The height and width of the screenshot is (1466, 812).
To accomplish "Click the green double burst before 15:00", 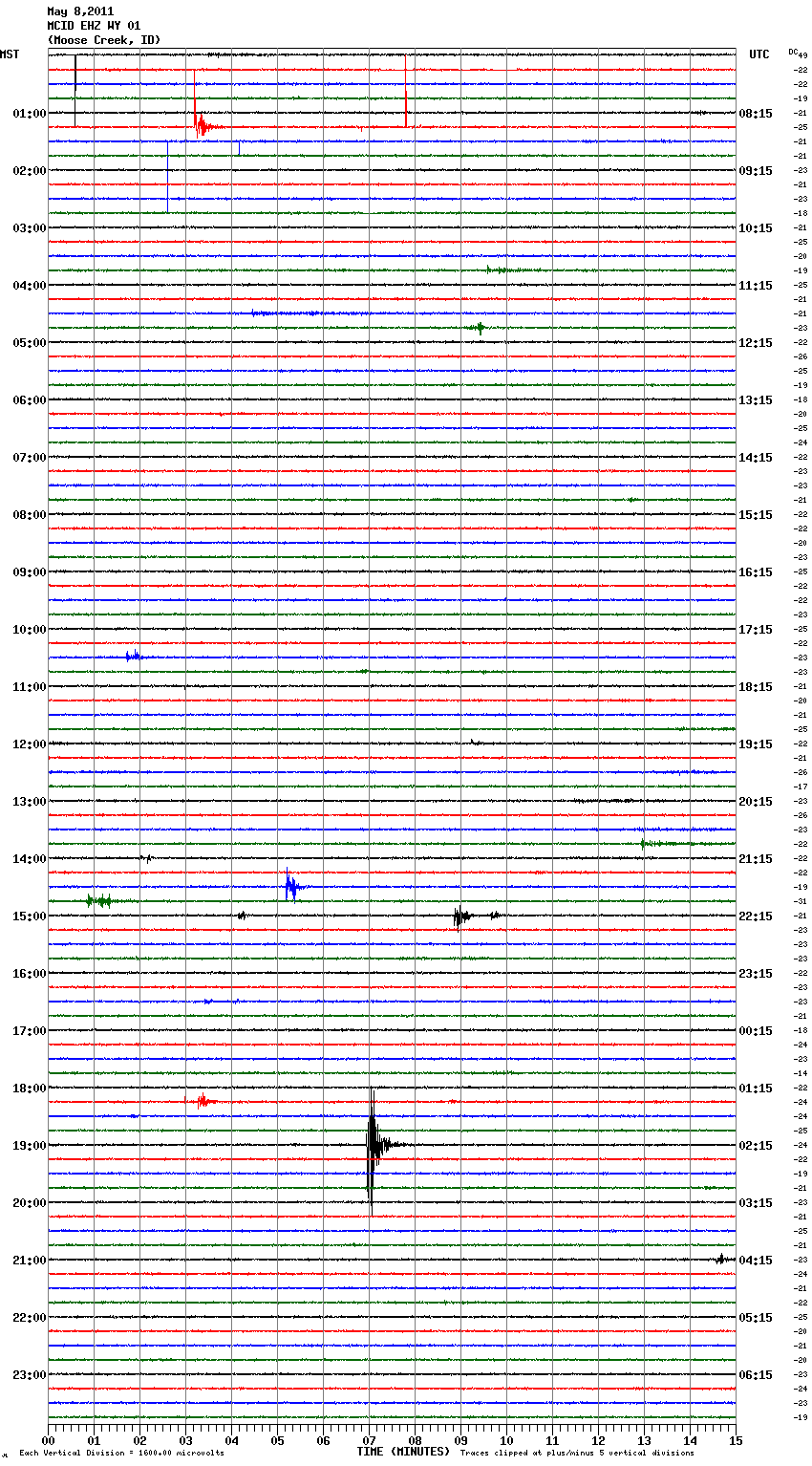I will coord(99,900).
